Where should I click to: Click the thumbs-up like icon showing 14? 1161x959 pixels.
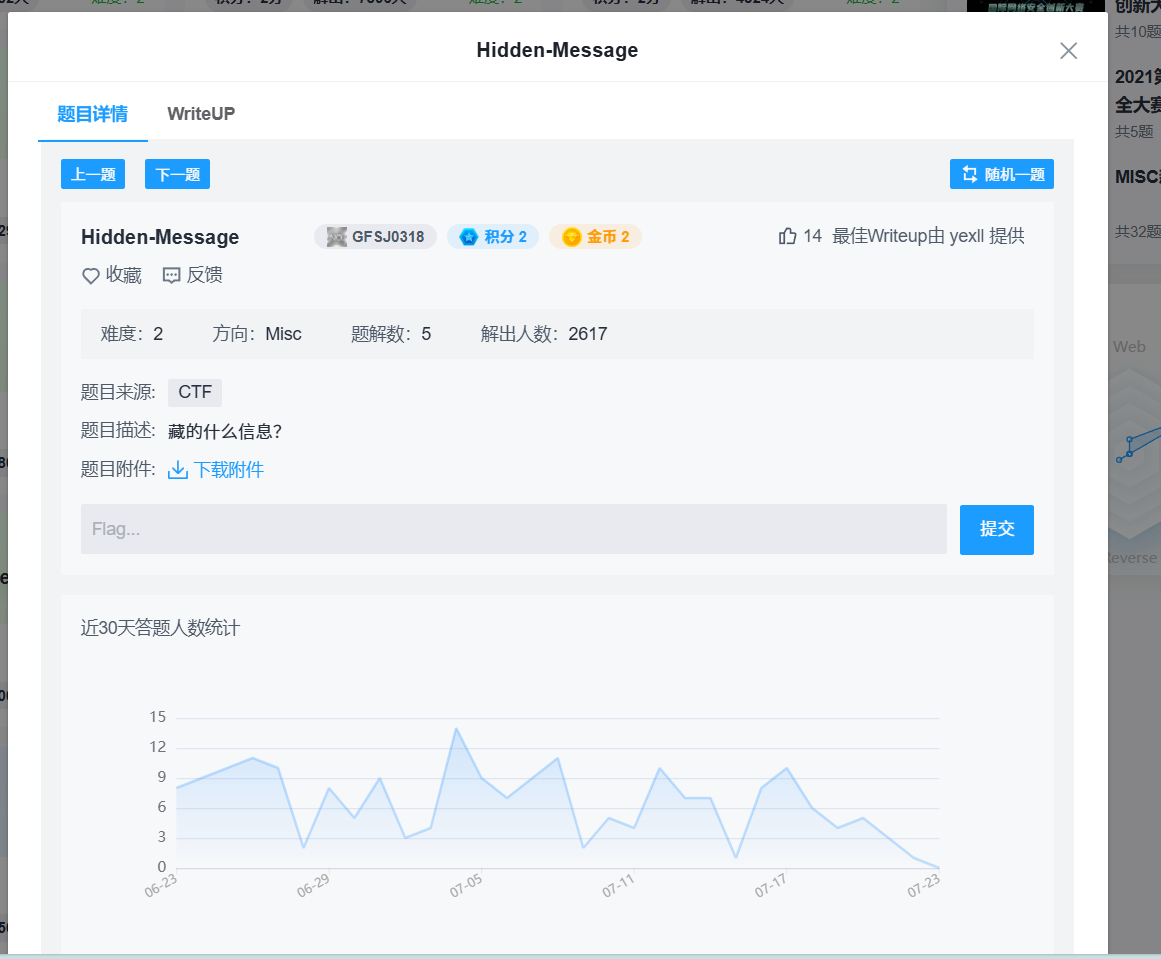click(x=790, y=235)
